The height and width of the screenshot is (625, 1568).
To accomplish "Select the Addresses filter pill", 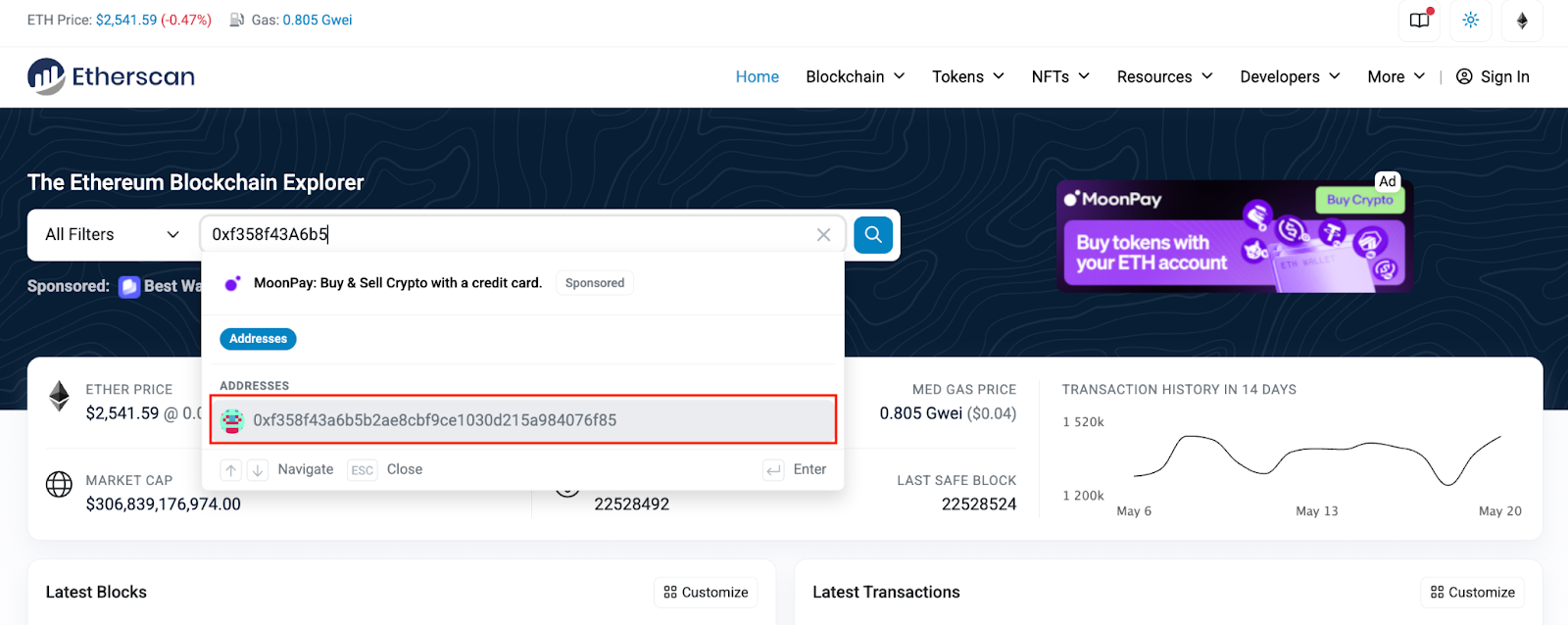I will (259, 339).
